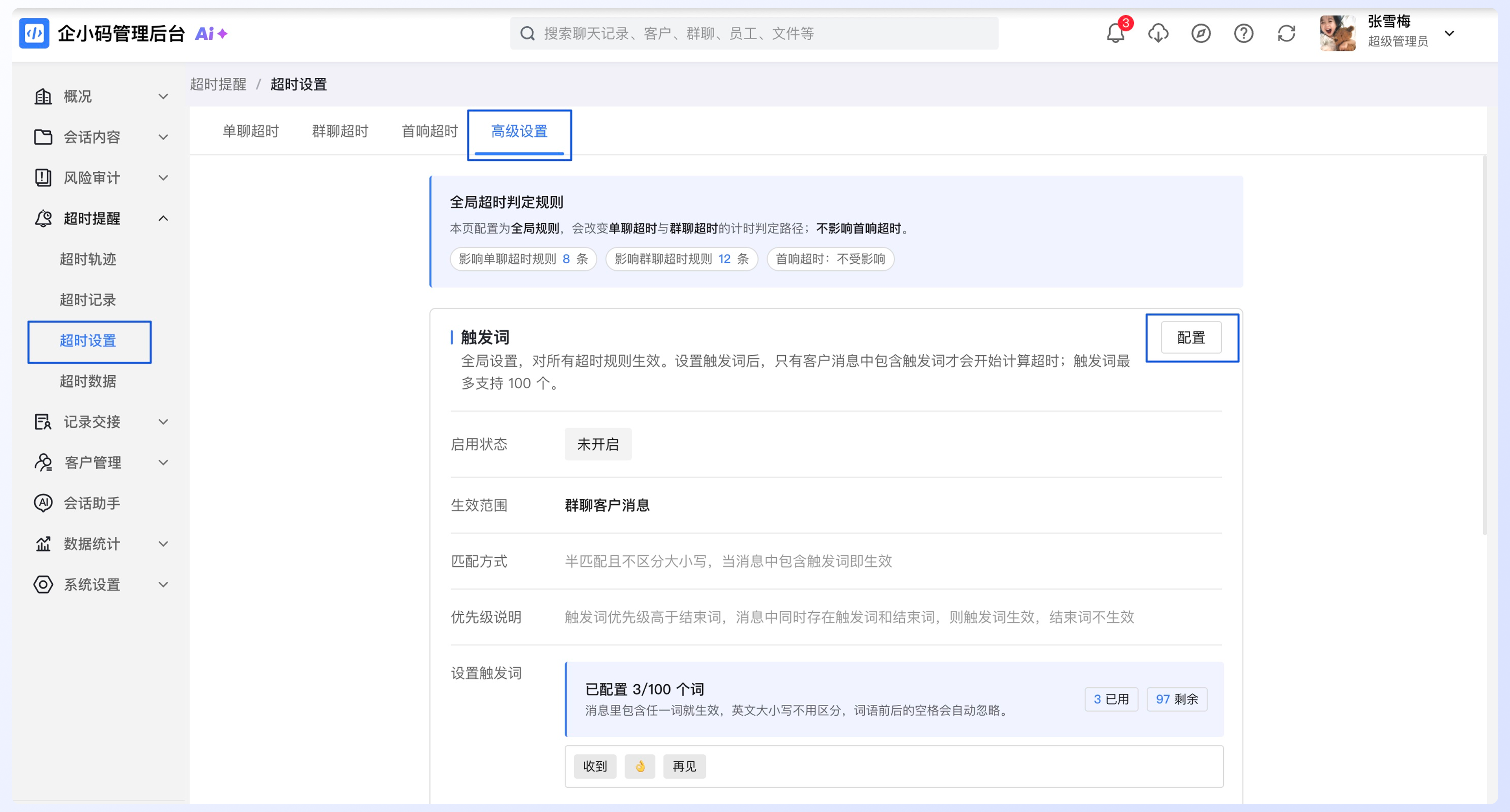Click the refresh icon in header
This screenshot has width=1510, height=812.
click(x=1287, y=33)
